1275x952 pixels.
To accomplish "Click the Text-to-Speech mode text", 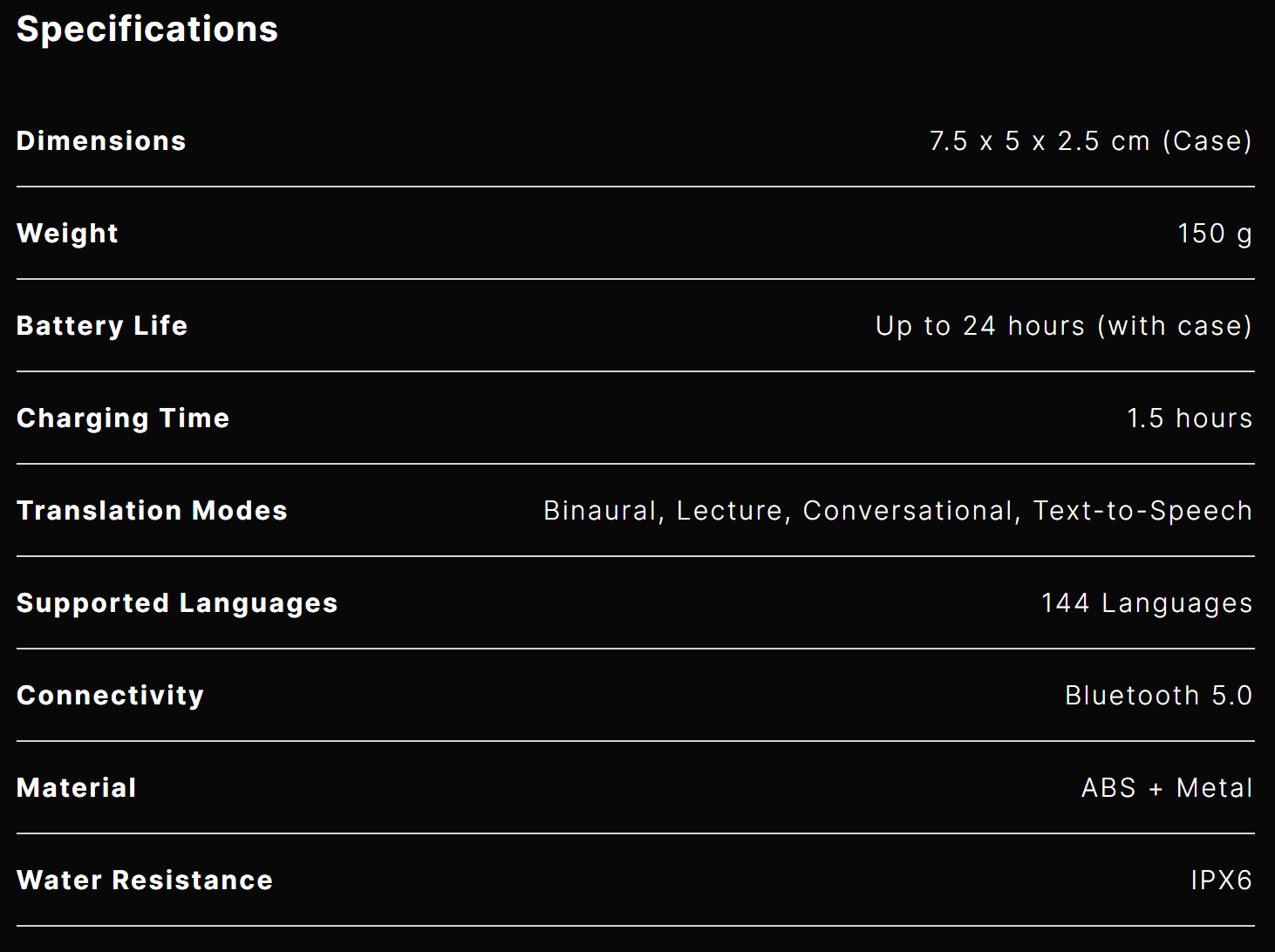I will click(x=1142, y=511).
